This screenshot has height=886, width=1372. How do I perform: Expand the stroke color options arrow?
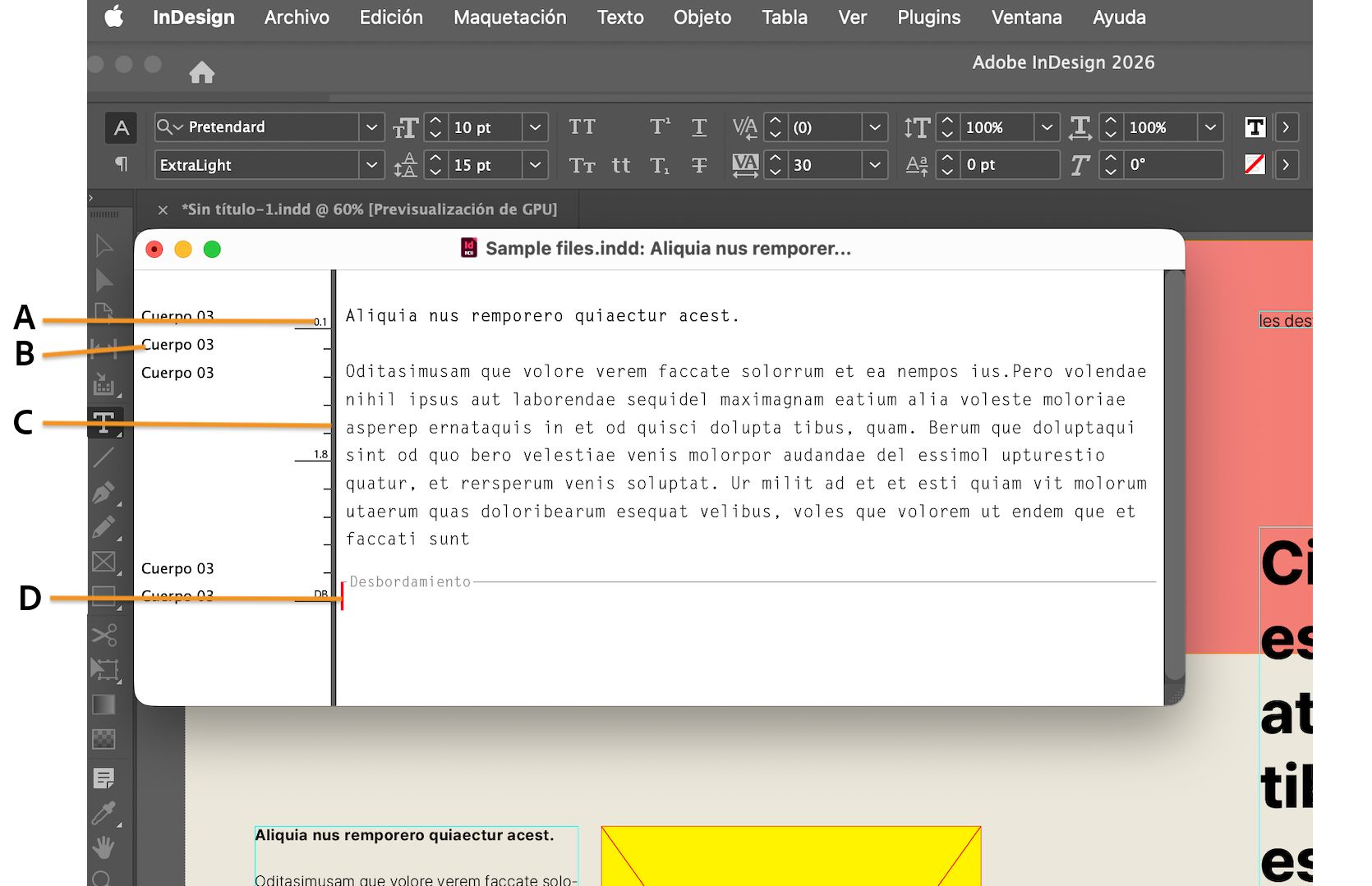(x=1286, y=164)
